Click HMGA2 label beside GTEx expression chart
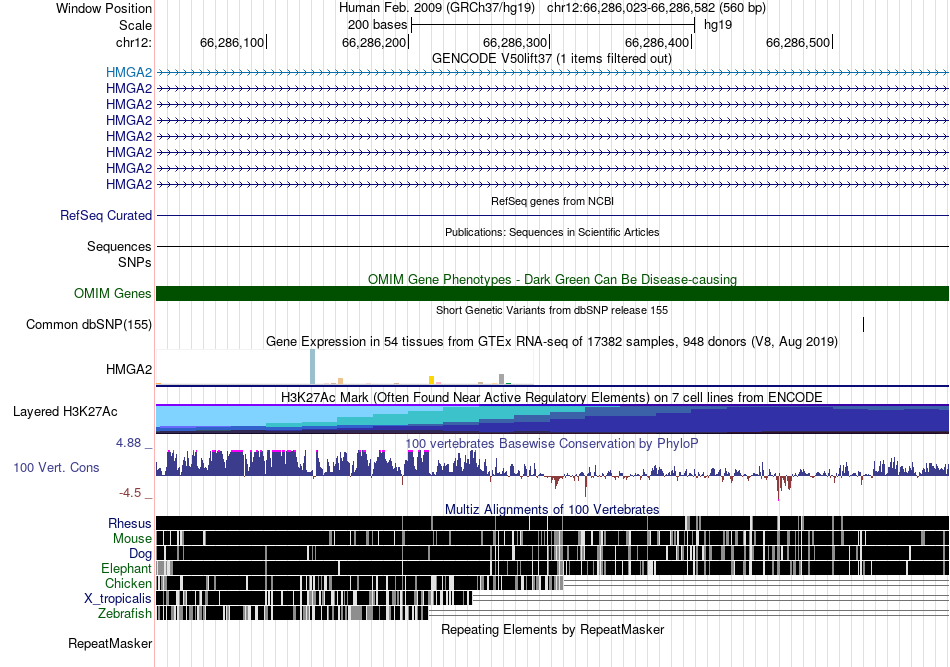Image resolution: width=950 pixels, height=667 pixels. pos(128,370)
